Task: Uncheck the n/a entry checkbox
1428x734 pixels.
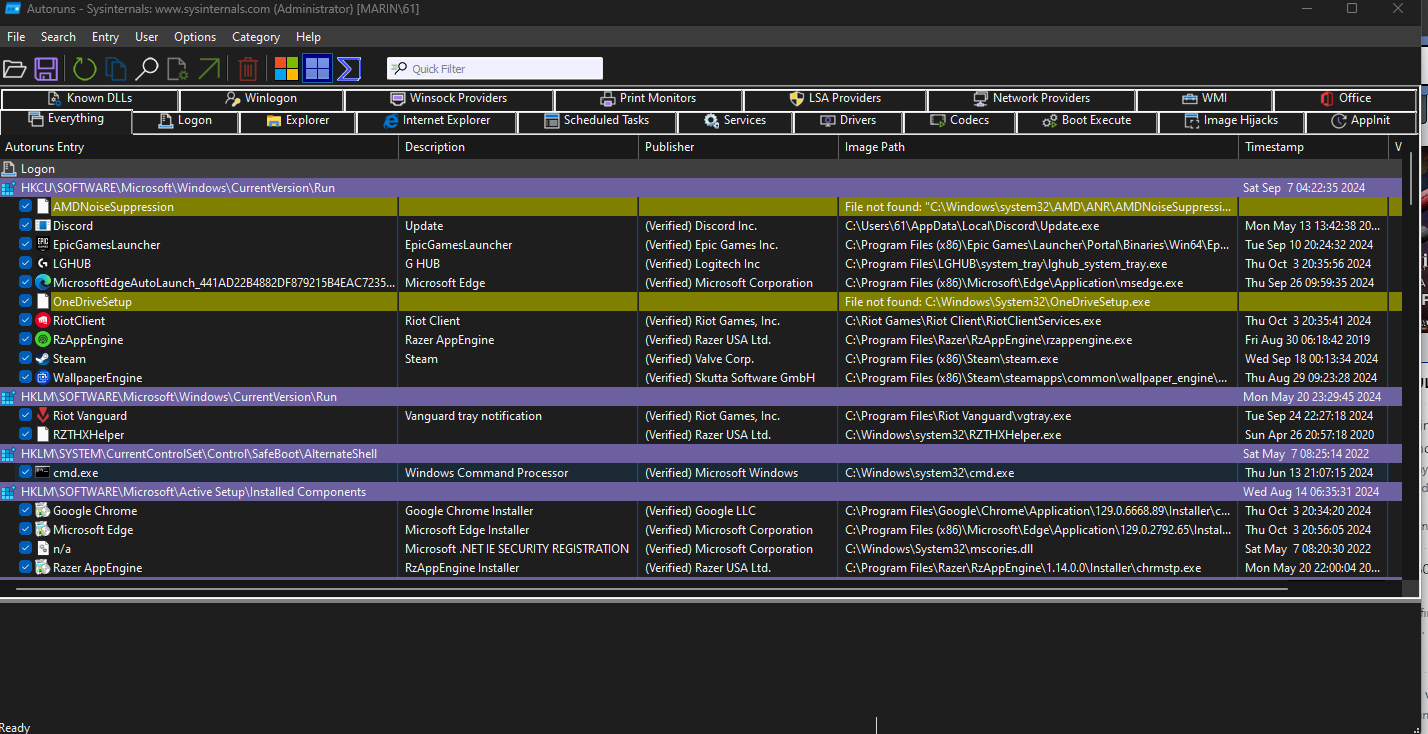Action: (26, 549)
